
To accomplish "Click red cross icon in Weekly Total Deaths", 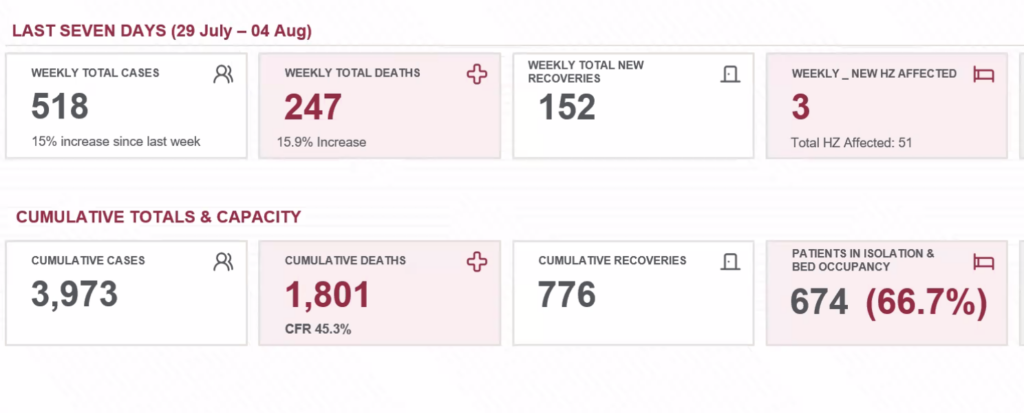I will tap(477, 74).
